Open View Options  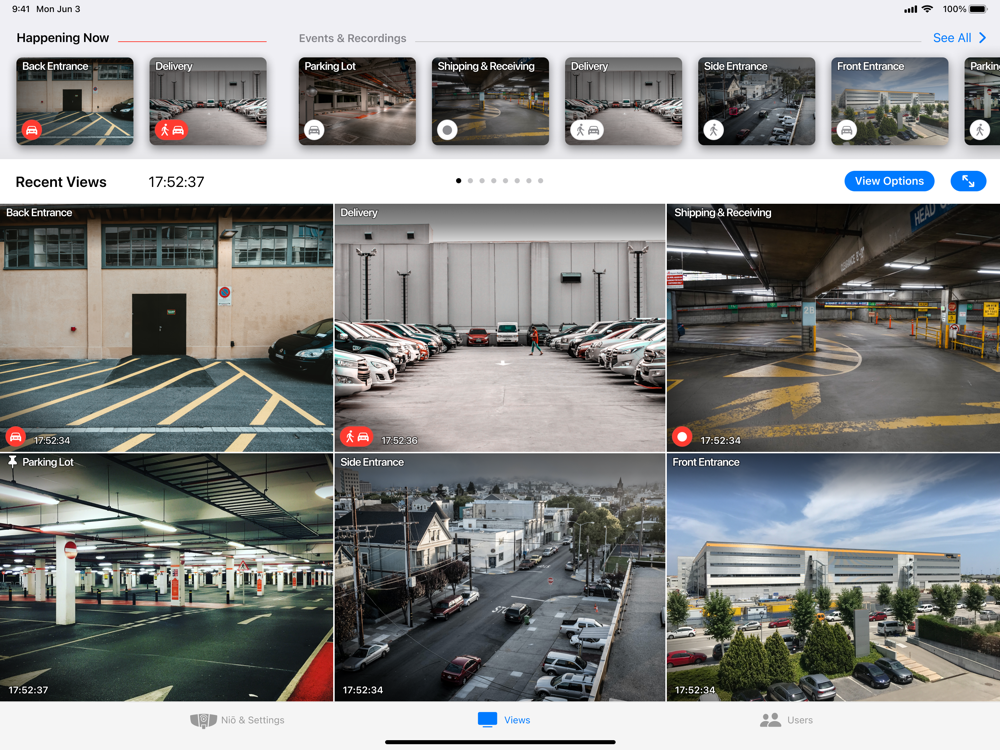tap(889, 181)
